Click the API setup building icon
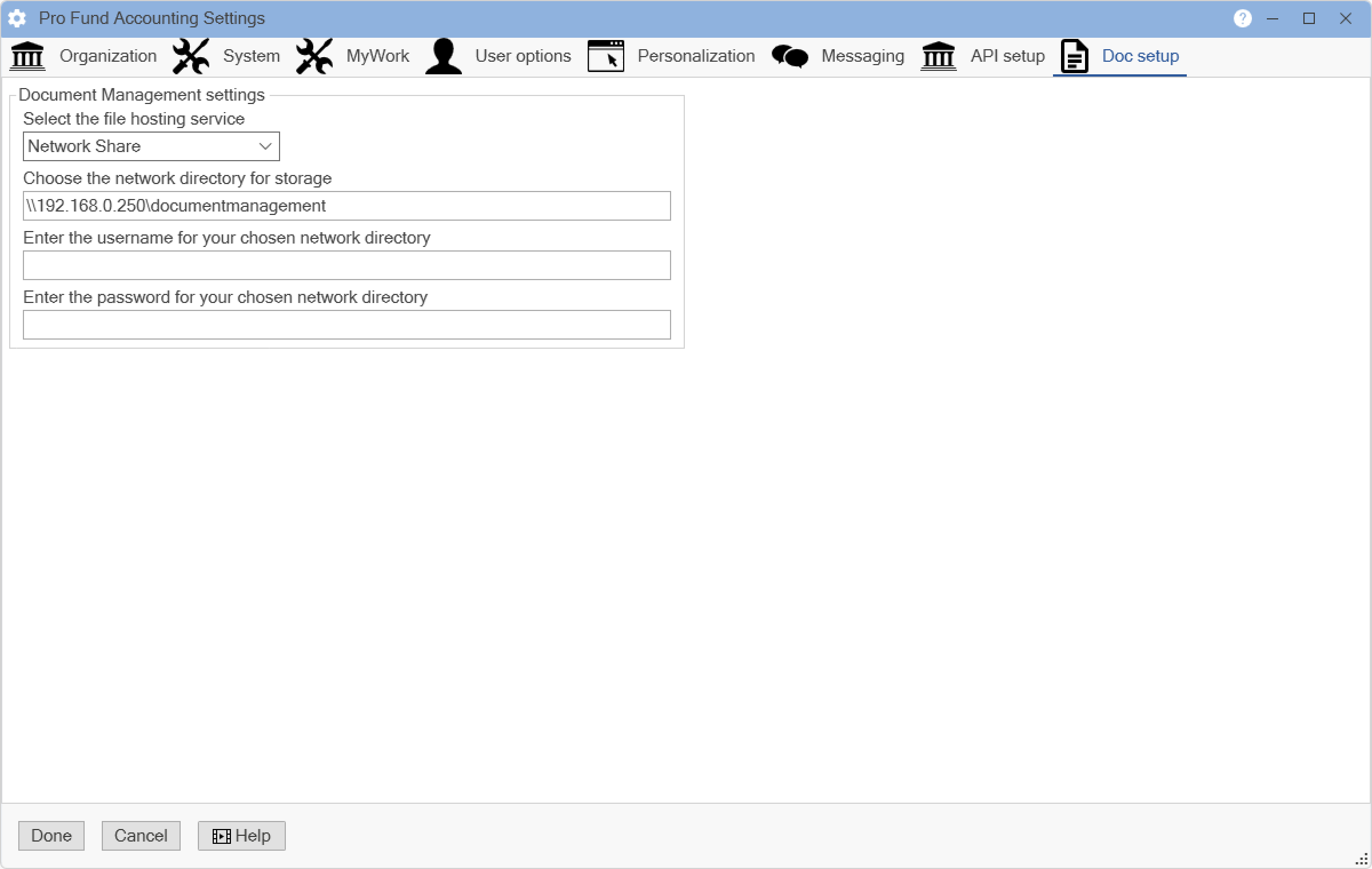The image size is (1372, 869). (938, 56)
